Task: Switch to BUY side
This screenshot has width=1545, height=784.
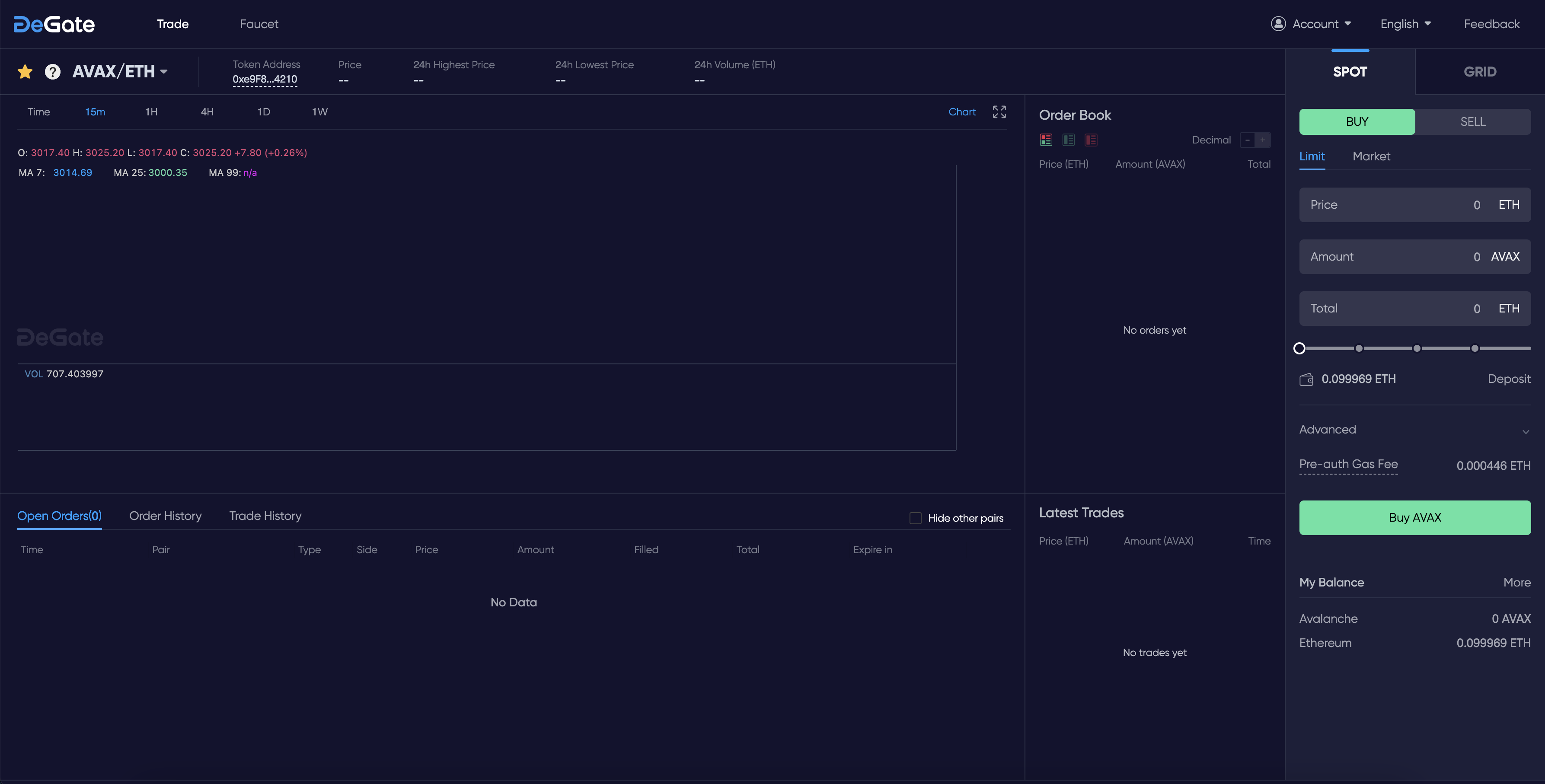Action: 1357,122
